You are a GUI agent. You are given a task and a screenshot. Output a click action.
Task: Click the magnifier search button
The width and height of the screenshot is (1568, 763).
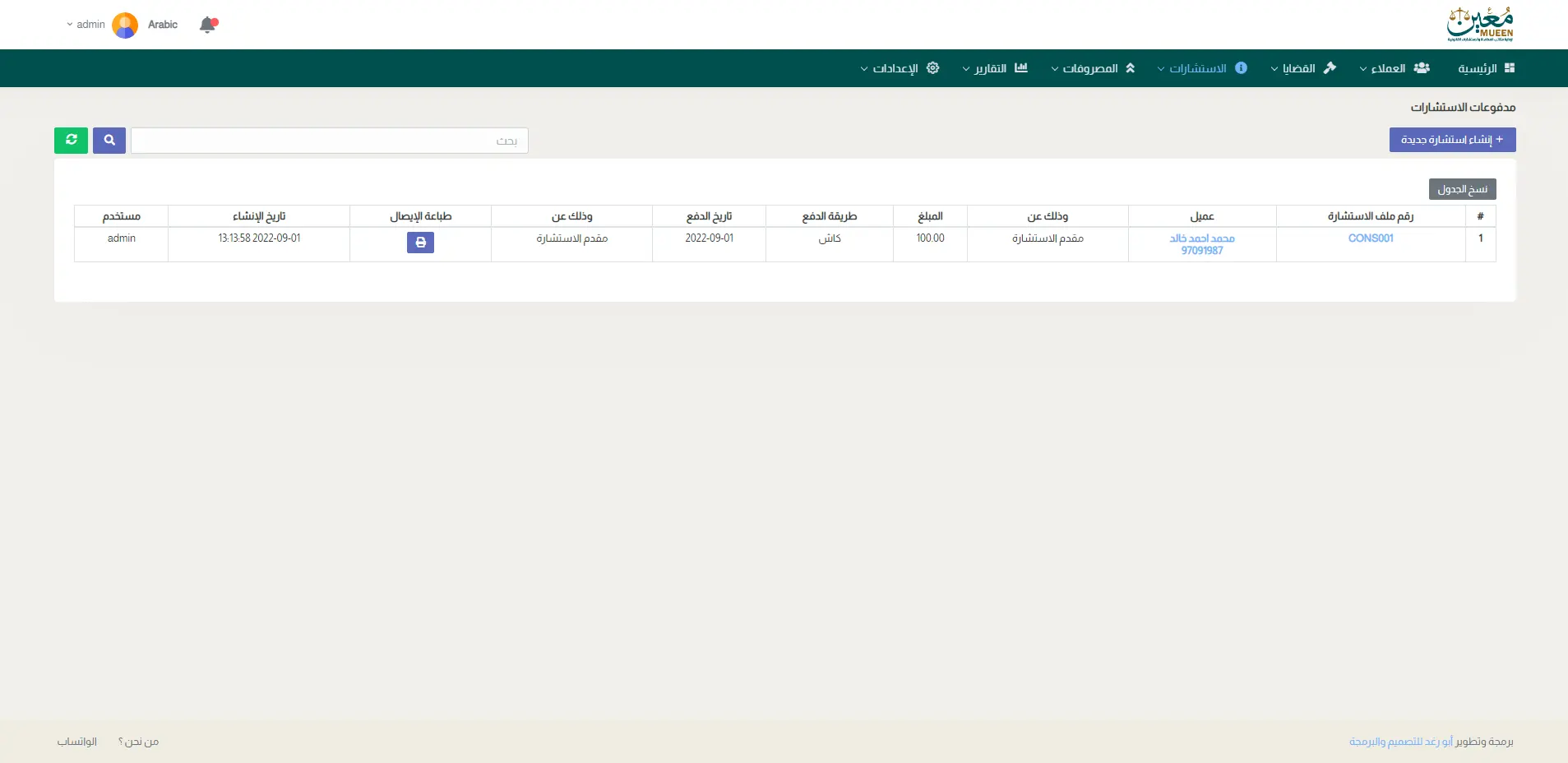[109, 141]
